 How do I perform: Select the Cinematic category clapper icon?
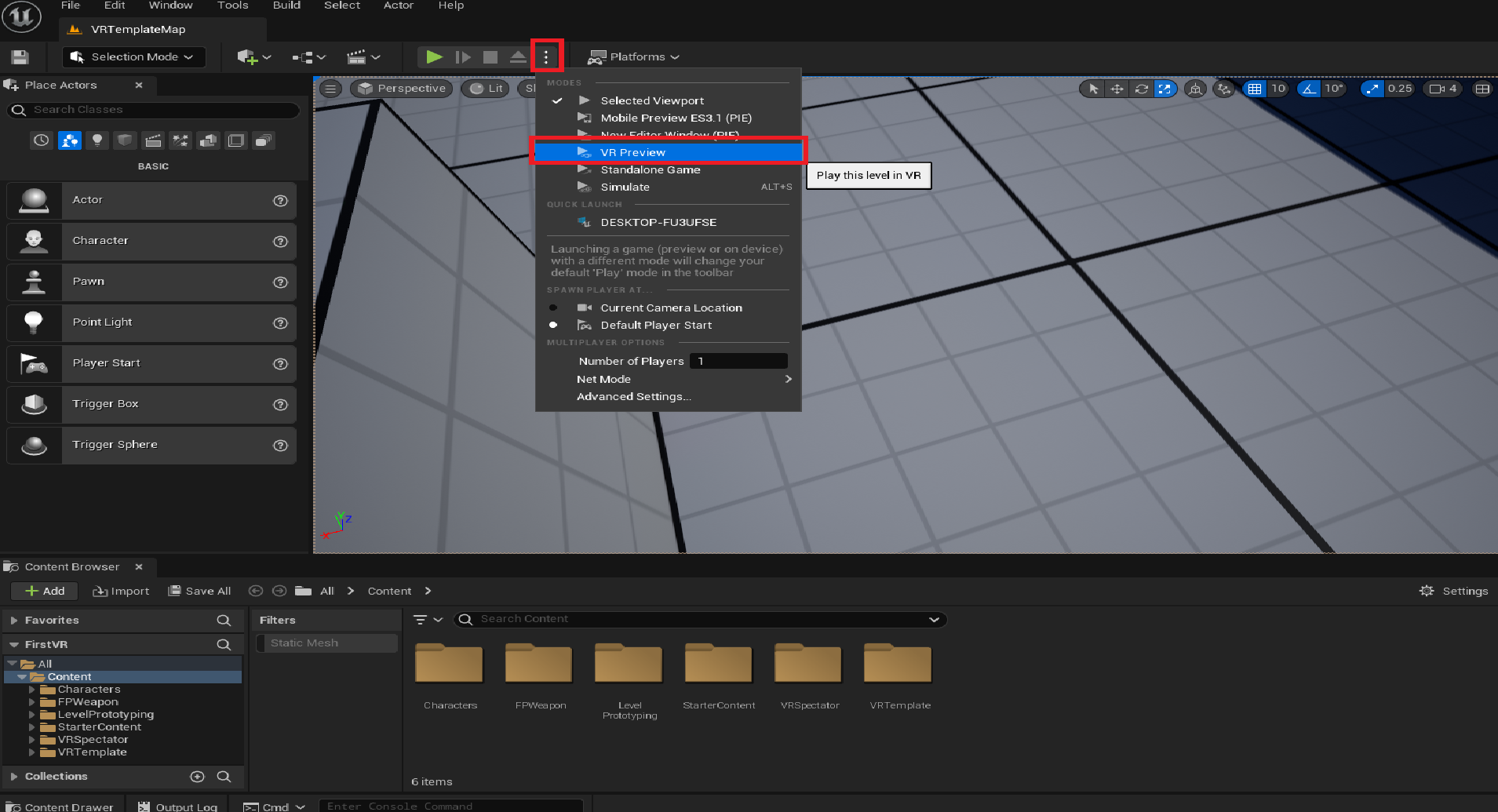[x=153, y=140]
